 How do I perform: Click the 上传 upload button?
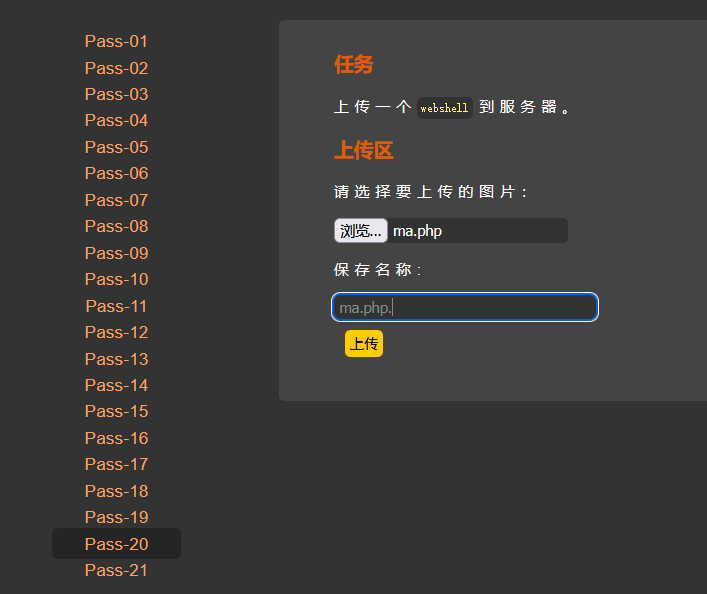(x=364, y=344)
